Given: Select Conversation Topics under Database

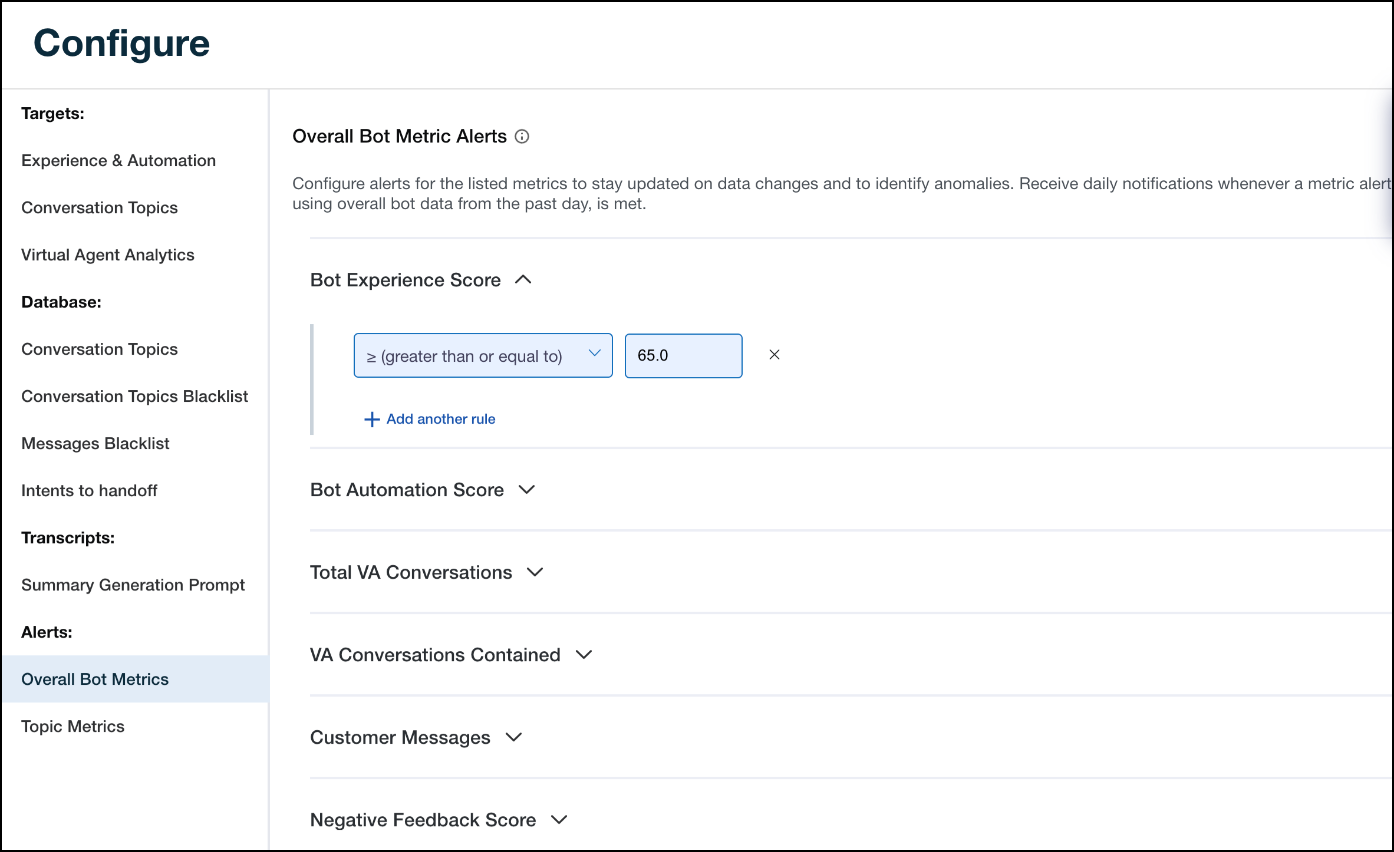Looking at the screenshot, I should click(x=99, y=349).
